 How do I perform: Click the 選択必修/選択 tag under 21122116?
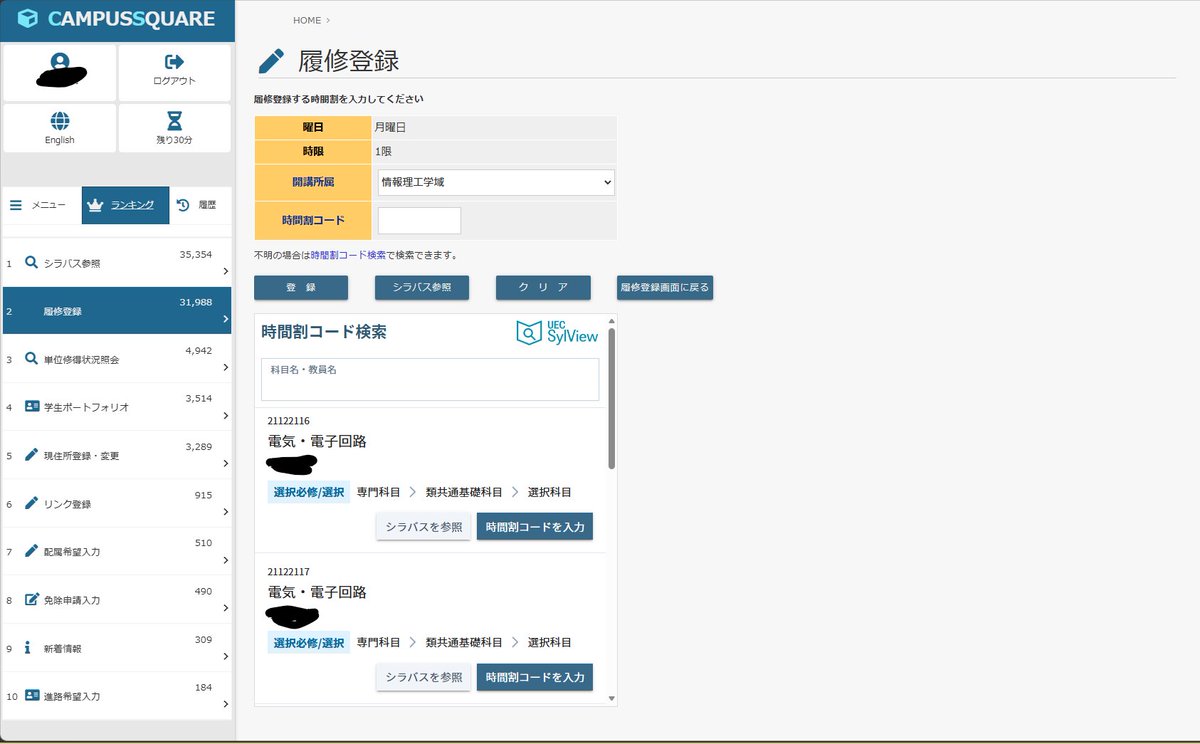309,492
